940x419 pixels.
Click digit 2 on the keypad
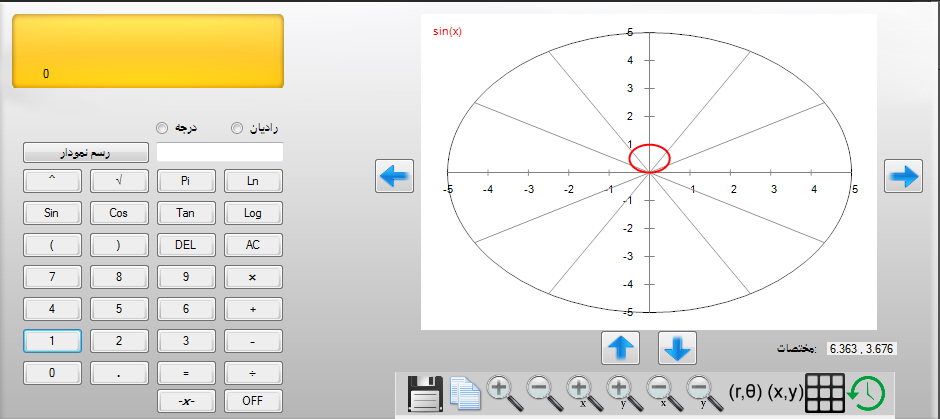[119, 340]
